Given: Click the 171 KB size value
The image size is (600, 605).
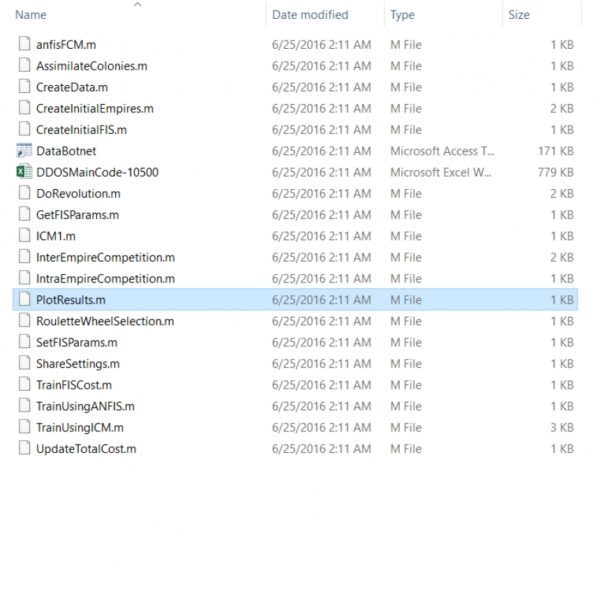Looking at the screenshot, I should point(556,151).
